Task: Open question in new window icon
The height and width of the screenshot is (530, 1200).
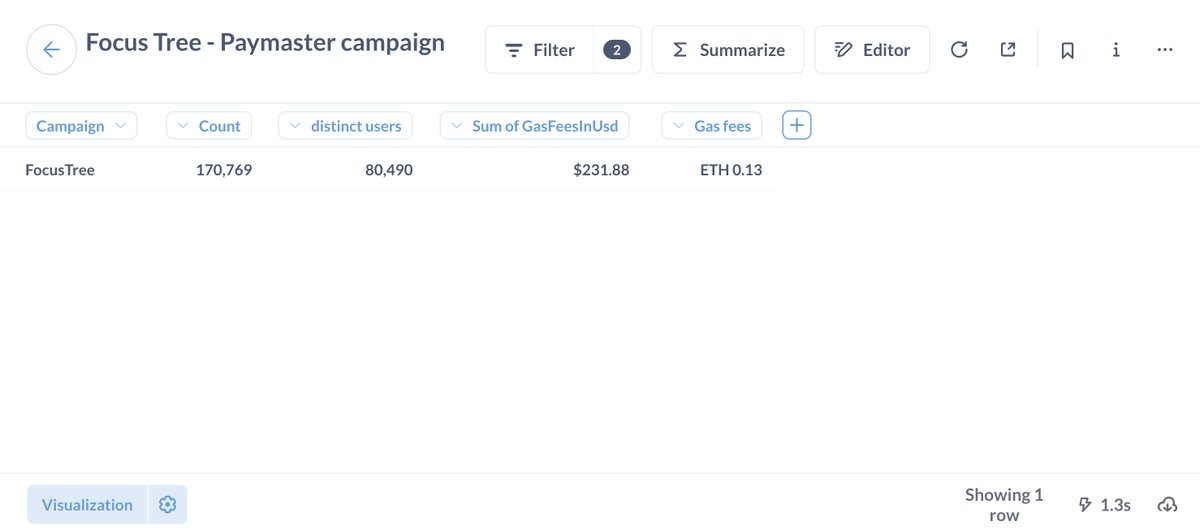Action: pyautogui.click(x=1008, y=50)
